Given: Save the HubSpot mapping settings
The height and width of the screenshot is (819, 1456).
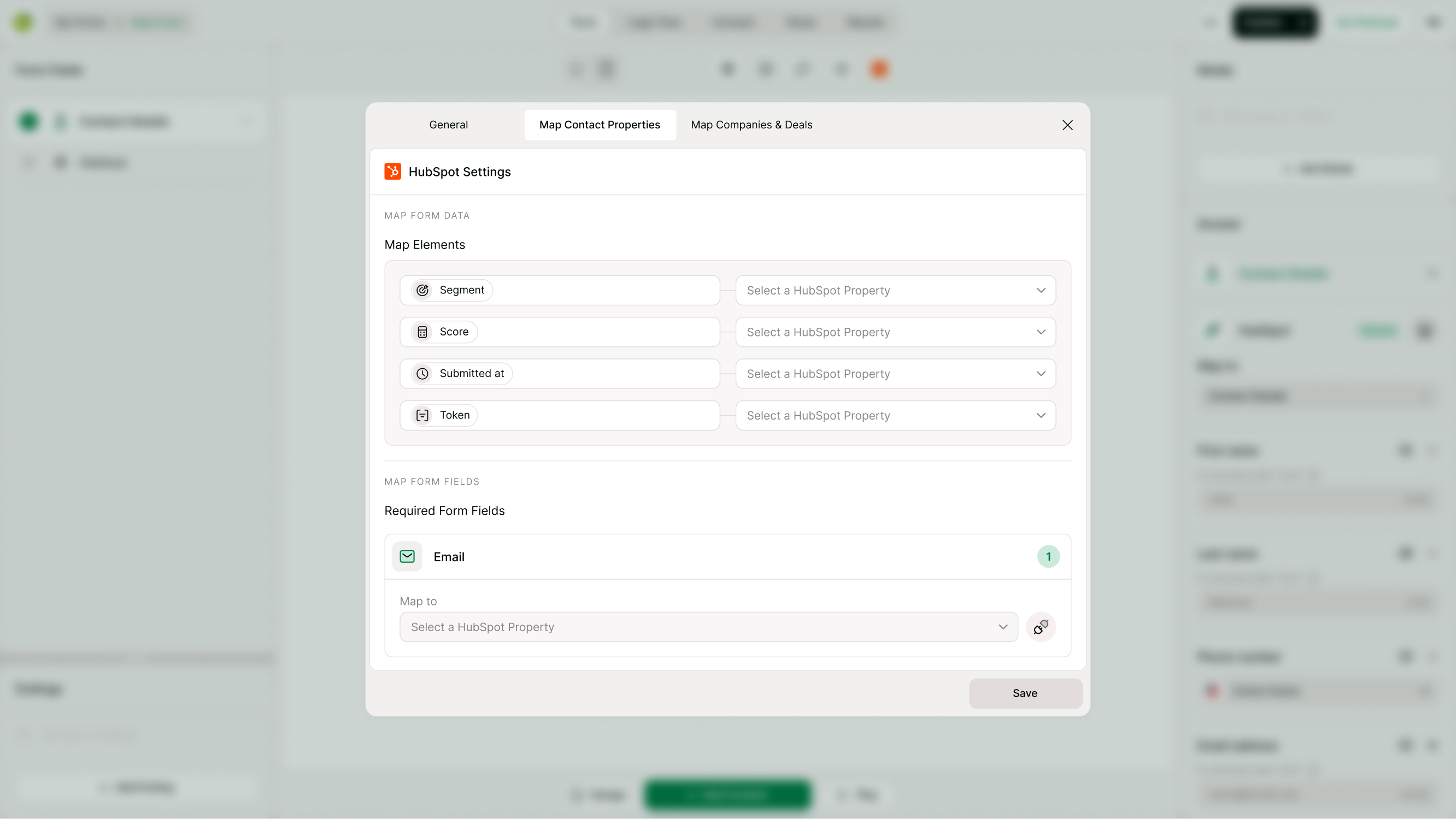Looking at the screenshot, I should click(x=1025, y=693).
